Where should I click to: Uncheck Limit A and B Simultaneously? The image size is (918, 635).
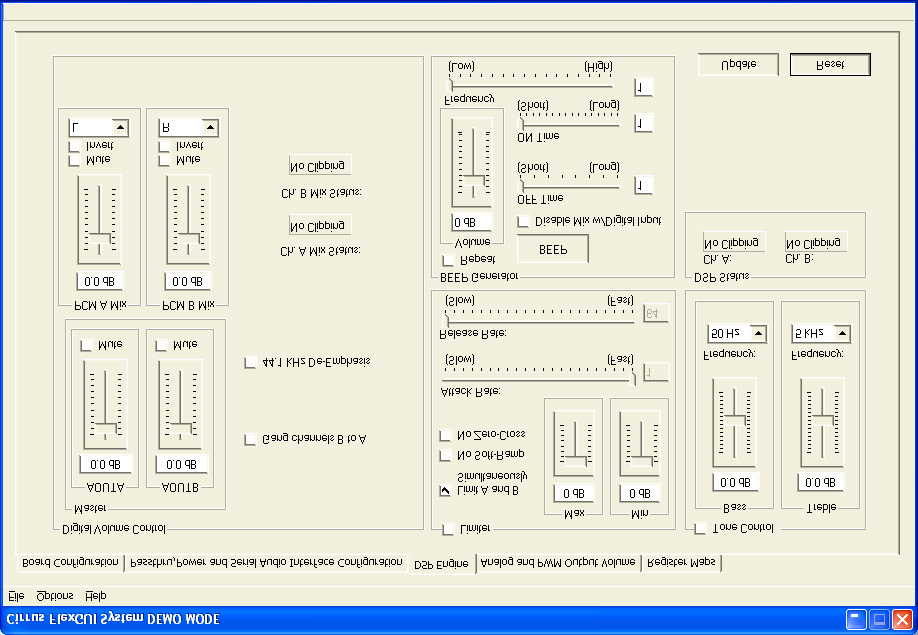tap(444, 490)
